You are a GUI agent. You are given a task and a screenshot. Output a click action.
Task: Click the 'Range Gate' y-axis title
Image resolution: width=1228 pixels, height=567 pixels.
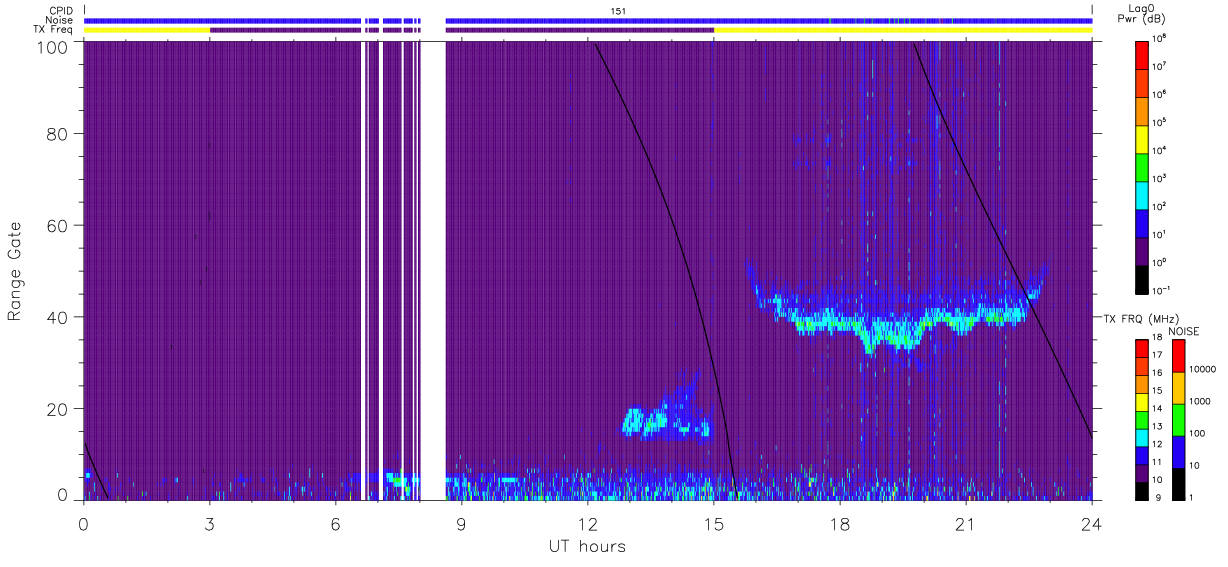15,272
